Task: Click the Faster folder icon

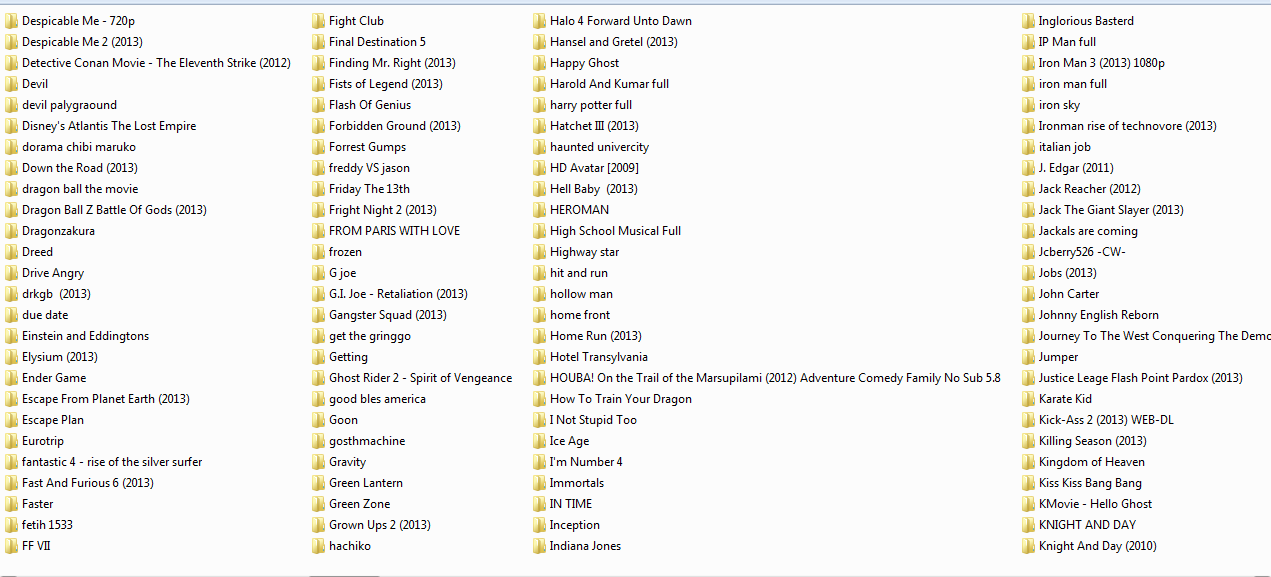Action: click(11, 504)
